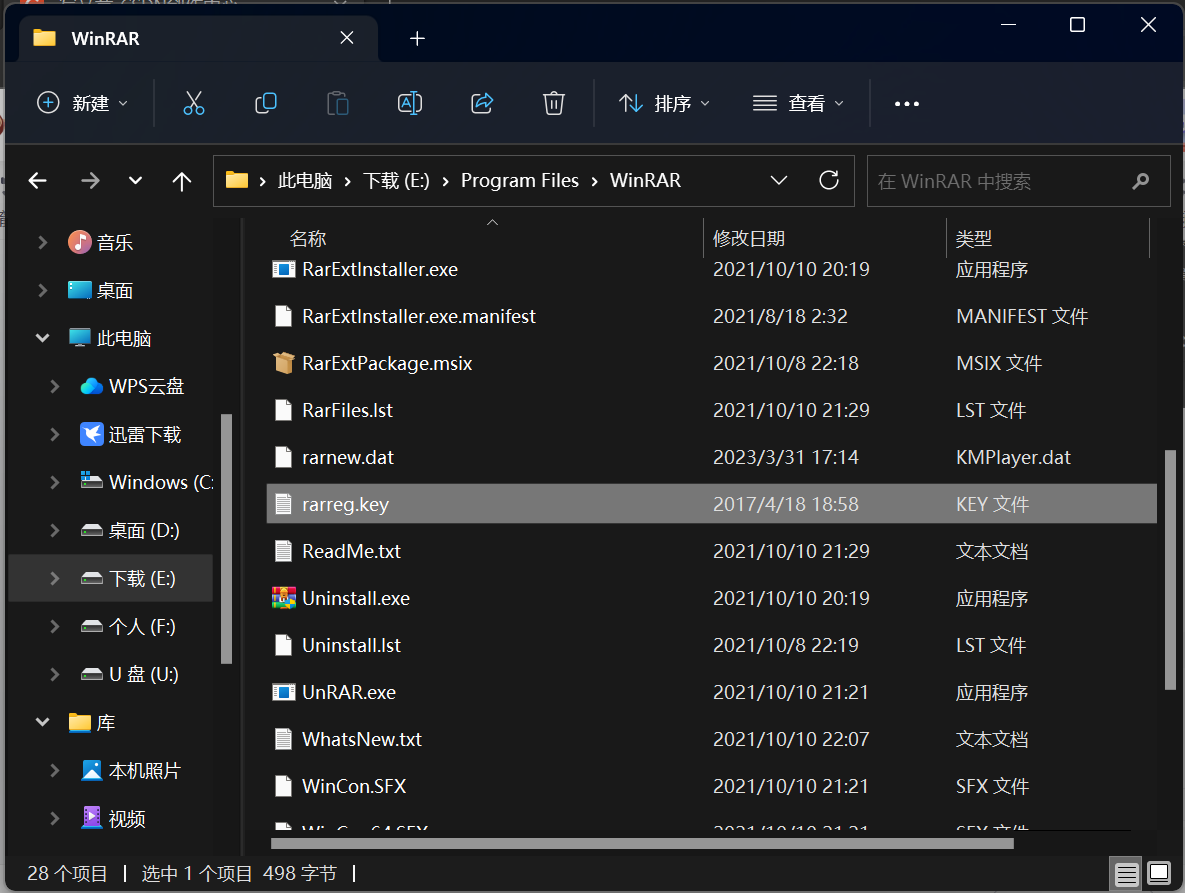
Task: Click the Rename icon in toolbar
Action: [410, 103]
